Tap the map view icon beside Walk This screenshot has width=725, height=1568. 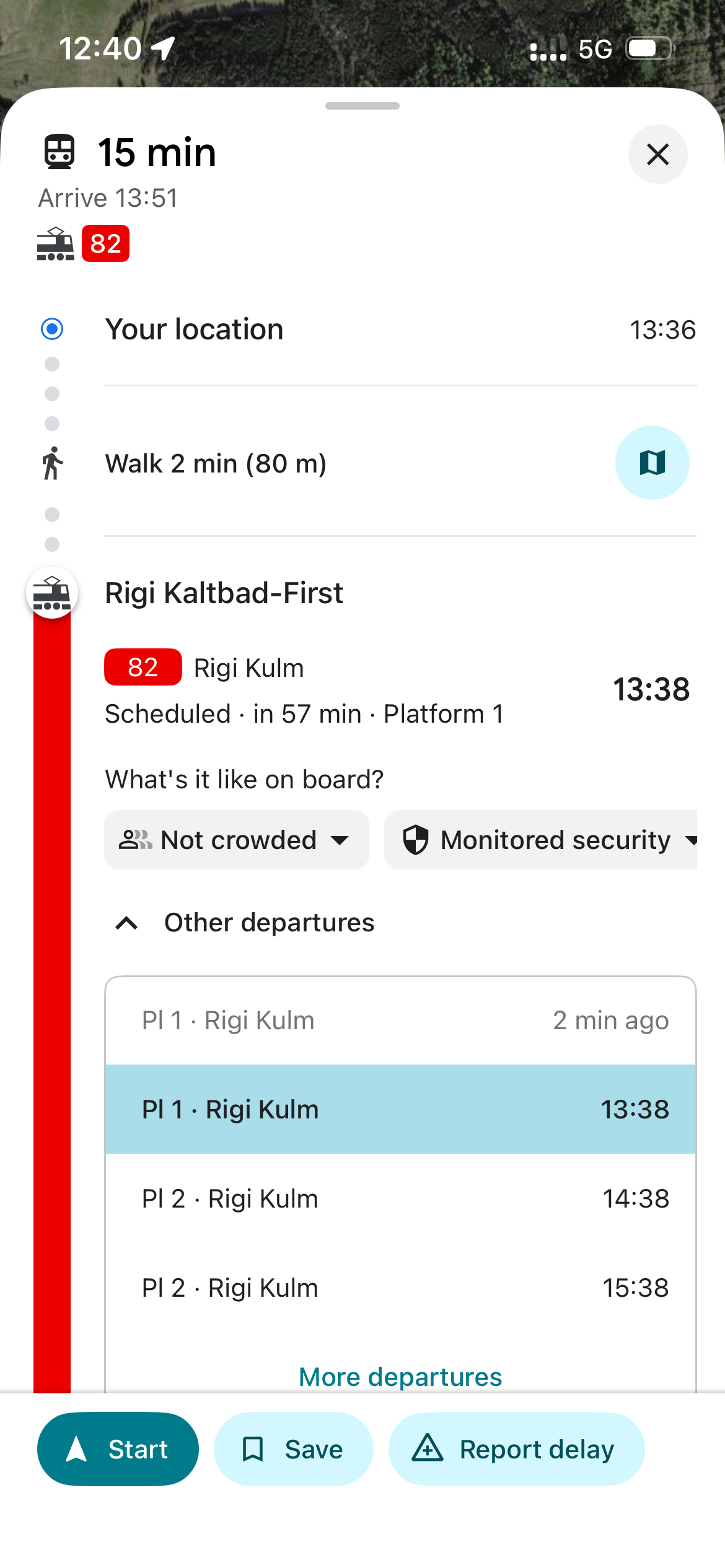coord(652,463)
